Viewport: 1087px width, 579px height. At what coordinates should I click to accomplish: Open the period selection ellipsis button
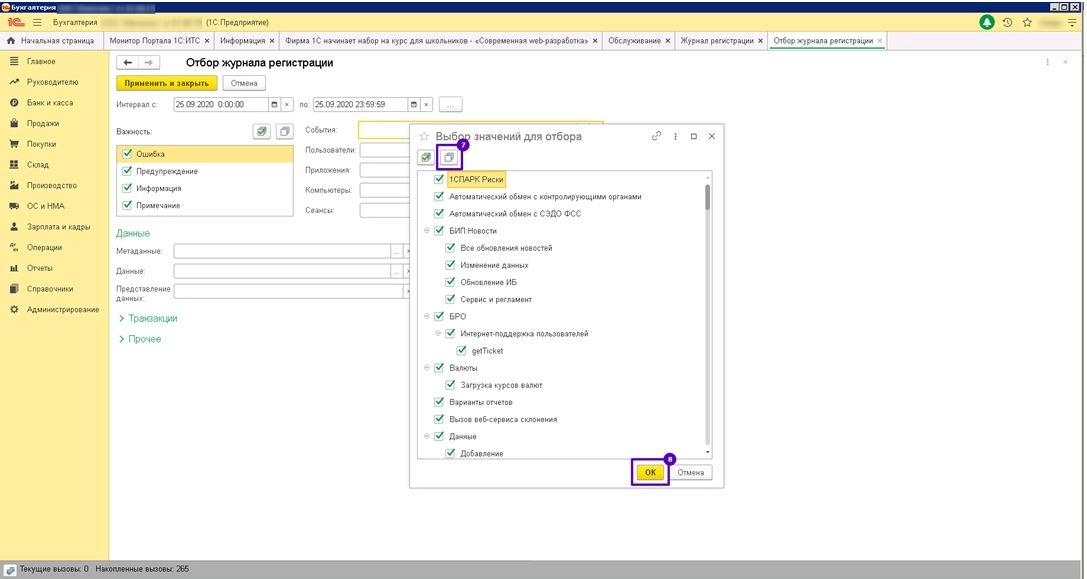tap(451, 105)
